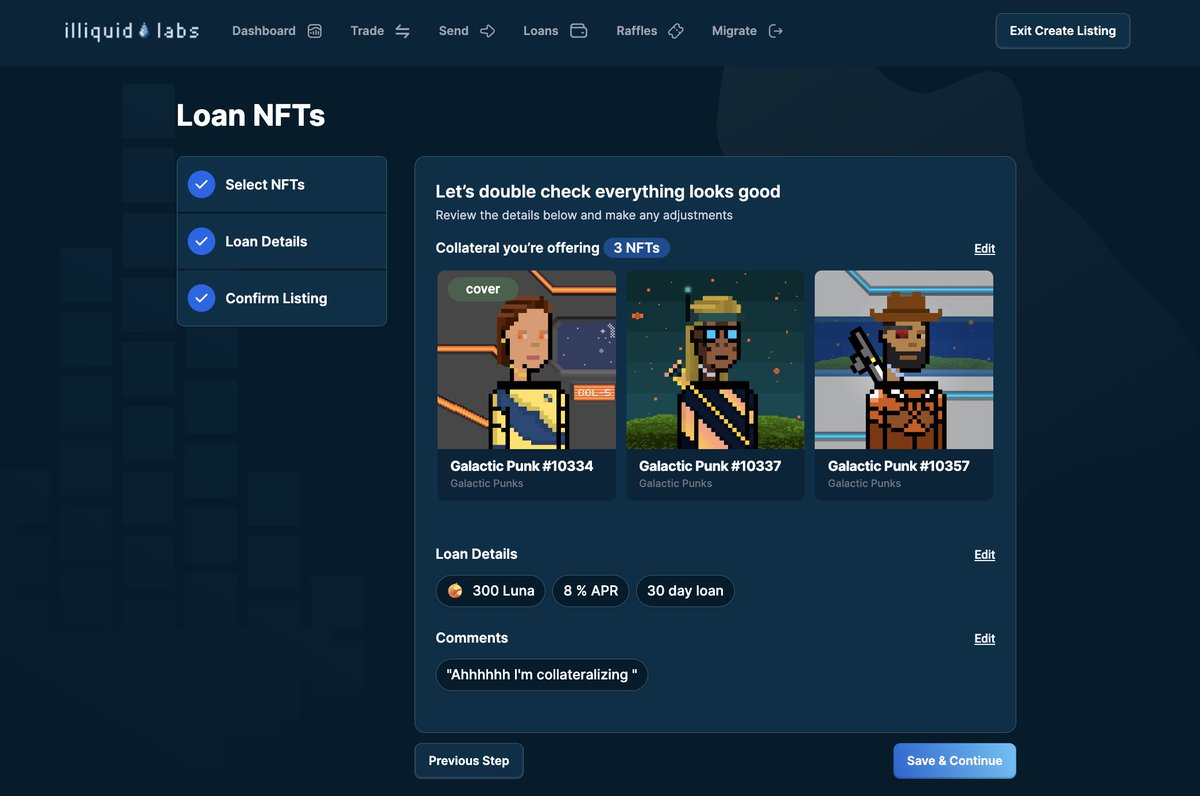The image size is (1200, 796).
Task: Click Galactic Punks collection under #10334
Action: click(487, 484)
